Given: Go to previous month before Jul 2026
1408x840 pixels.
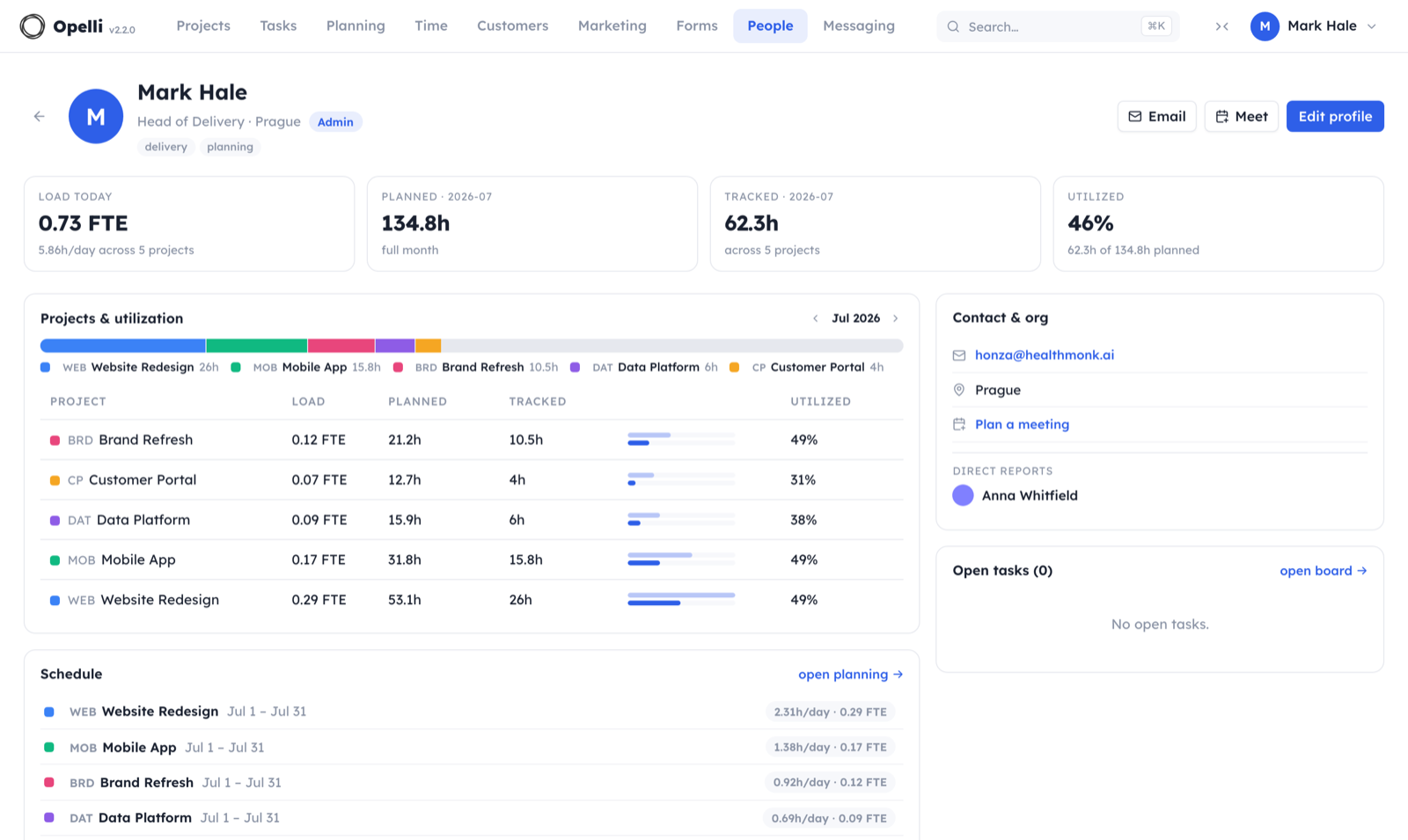Looking at the screenshot, I should click(x=815, y=318).
